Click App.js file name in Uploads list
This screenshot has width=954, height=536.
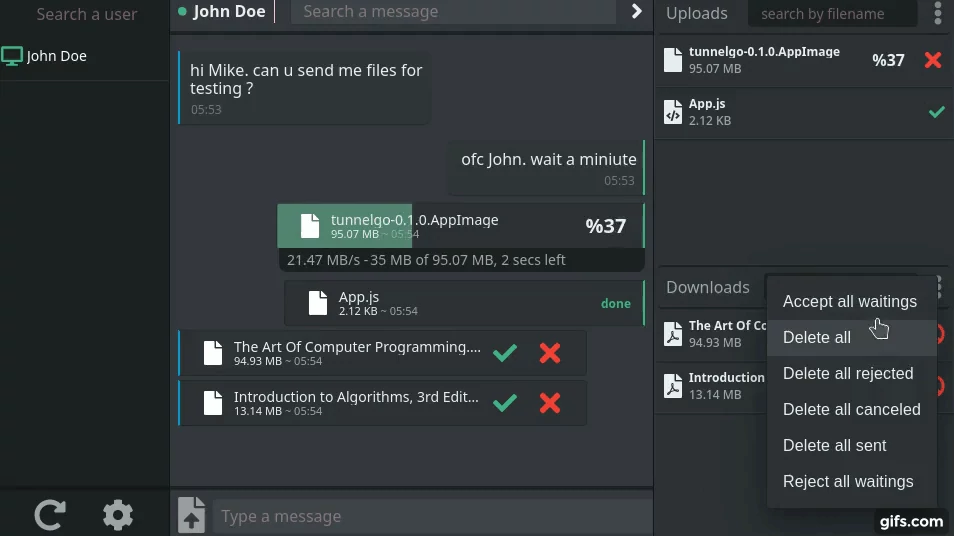707,104
